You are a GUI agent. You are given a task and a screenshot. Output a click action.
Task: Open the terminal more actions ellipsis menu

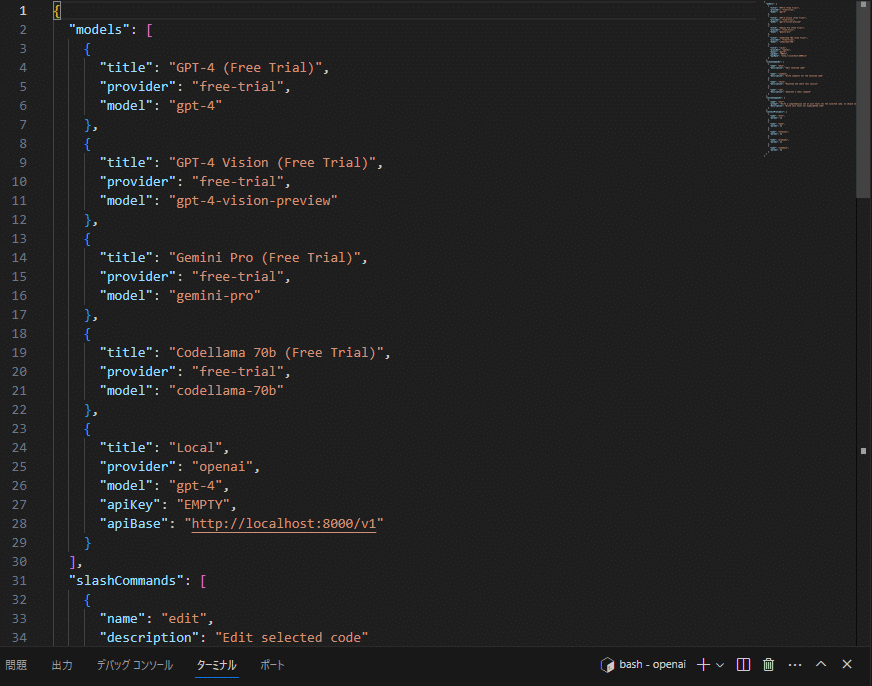(x=795, y=664)
